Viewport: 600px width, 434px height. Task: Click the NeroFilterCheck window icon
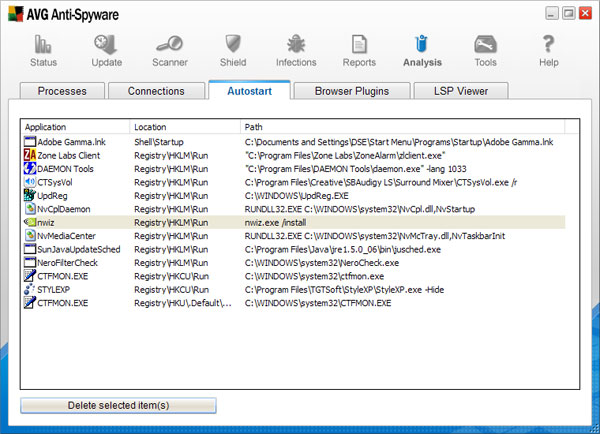(29, 263)
